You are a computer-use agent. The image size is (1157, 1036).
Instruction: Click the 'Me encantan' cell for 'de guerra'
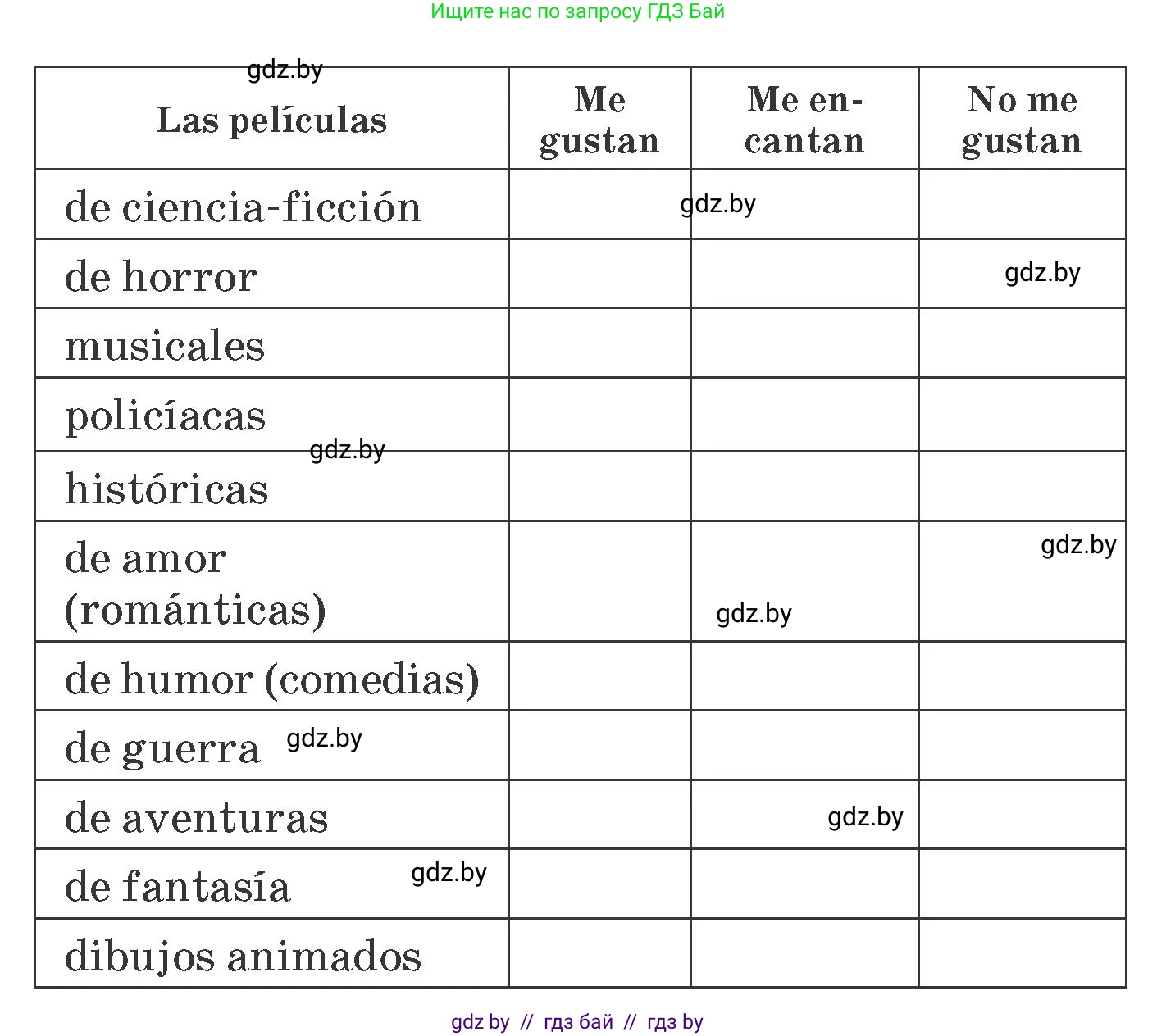coord(804,745)
